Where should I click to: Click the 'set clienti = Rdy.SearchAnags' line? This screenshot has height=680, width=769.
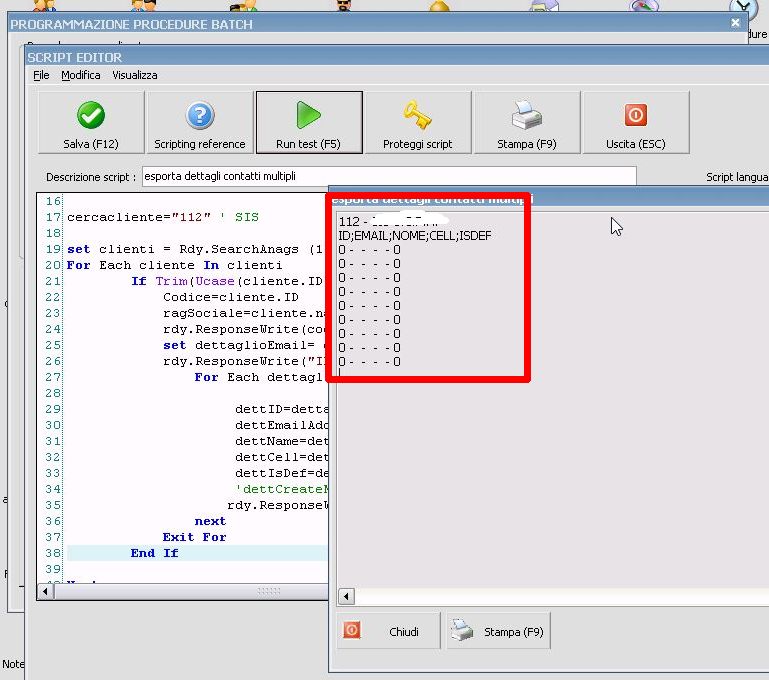(x=195, y=249)
